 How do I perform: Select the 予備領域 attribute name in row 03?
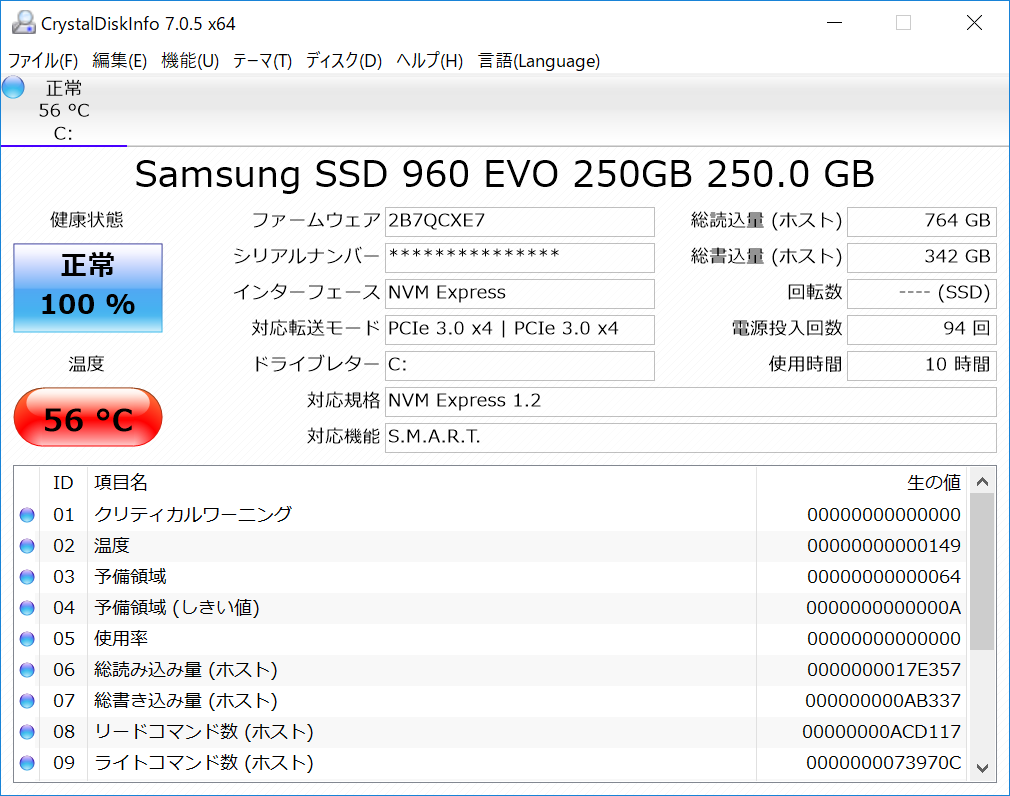tap(130, 577)
